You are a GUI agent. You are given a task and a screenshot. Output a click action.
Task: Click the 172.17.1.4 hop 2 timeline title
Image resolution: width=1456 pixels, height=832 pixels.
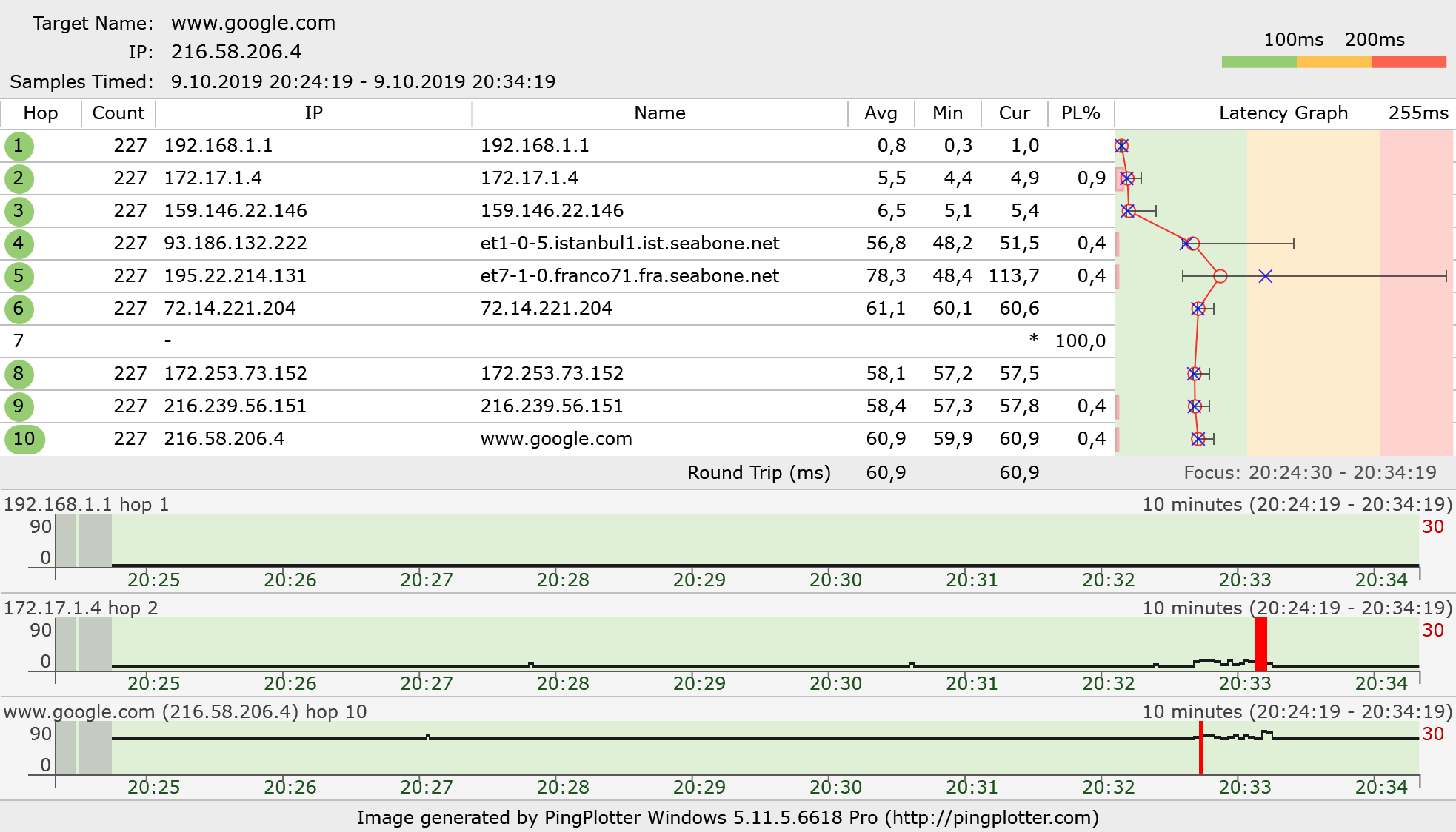[81, 608]
